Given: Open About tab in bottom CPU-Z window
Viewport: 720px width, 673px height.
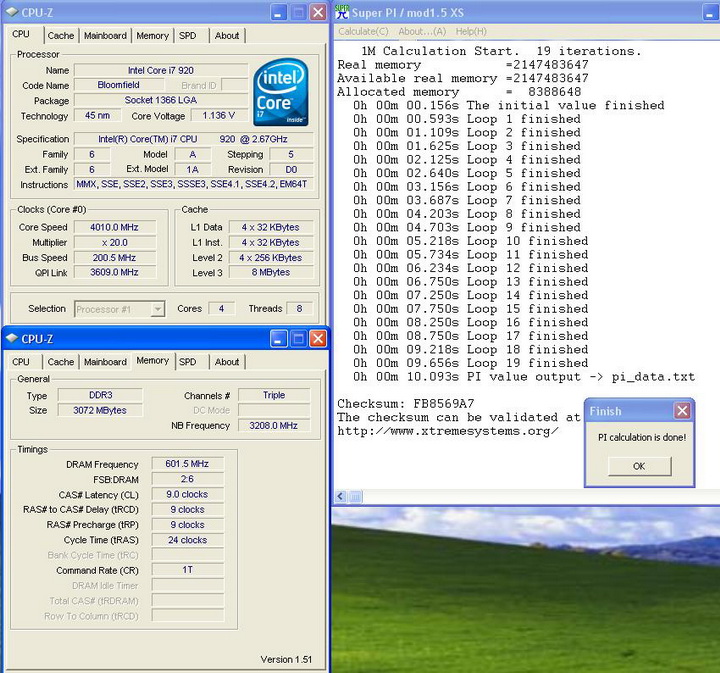Looking at the screenshot, I should [227, 362].
